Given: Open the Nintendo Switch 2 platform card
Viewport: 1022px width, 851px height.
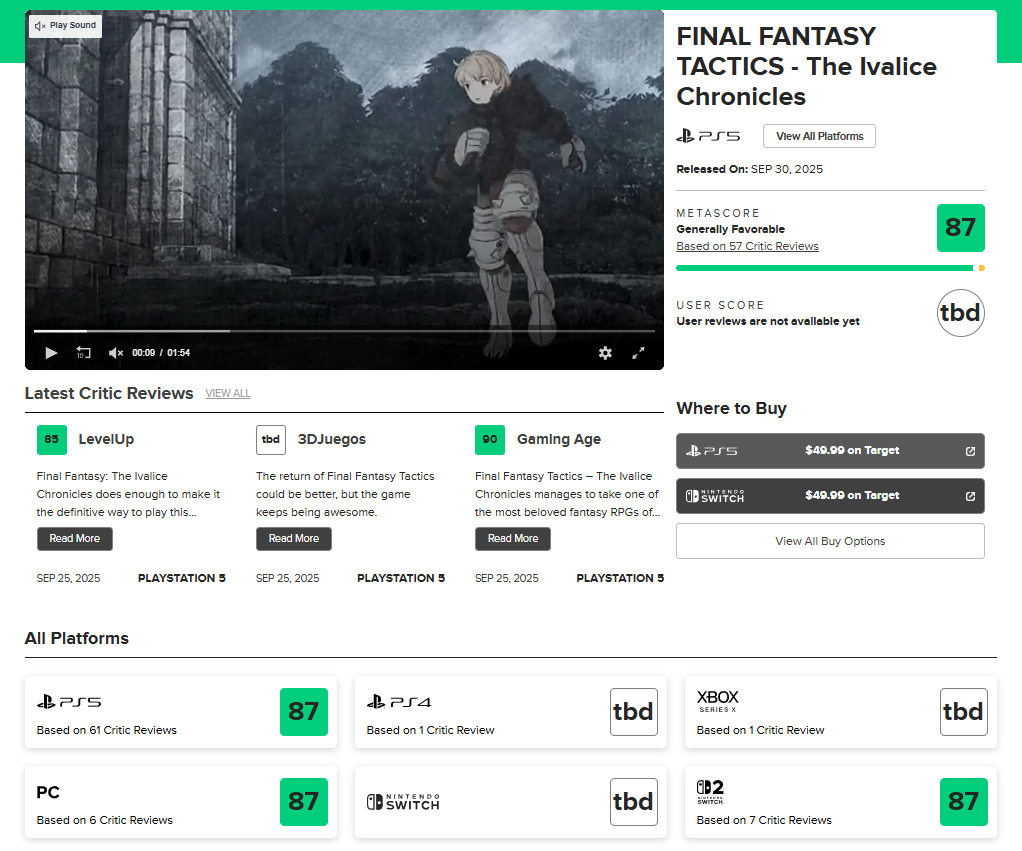Looking at the screenshot, I should (840, 801).
